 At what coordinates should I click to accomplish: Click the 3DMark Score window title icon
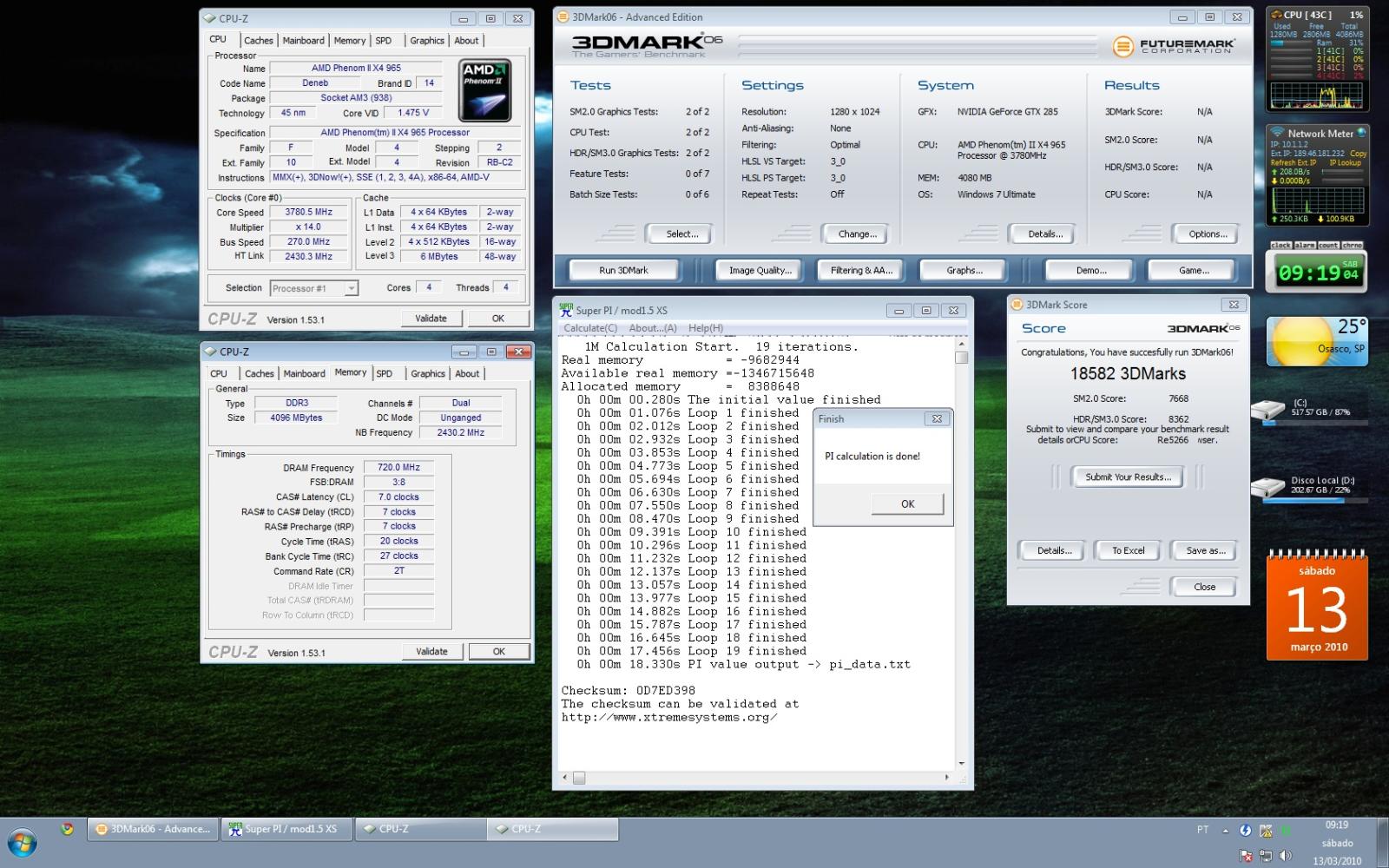[1017, 305]
